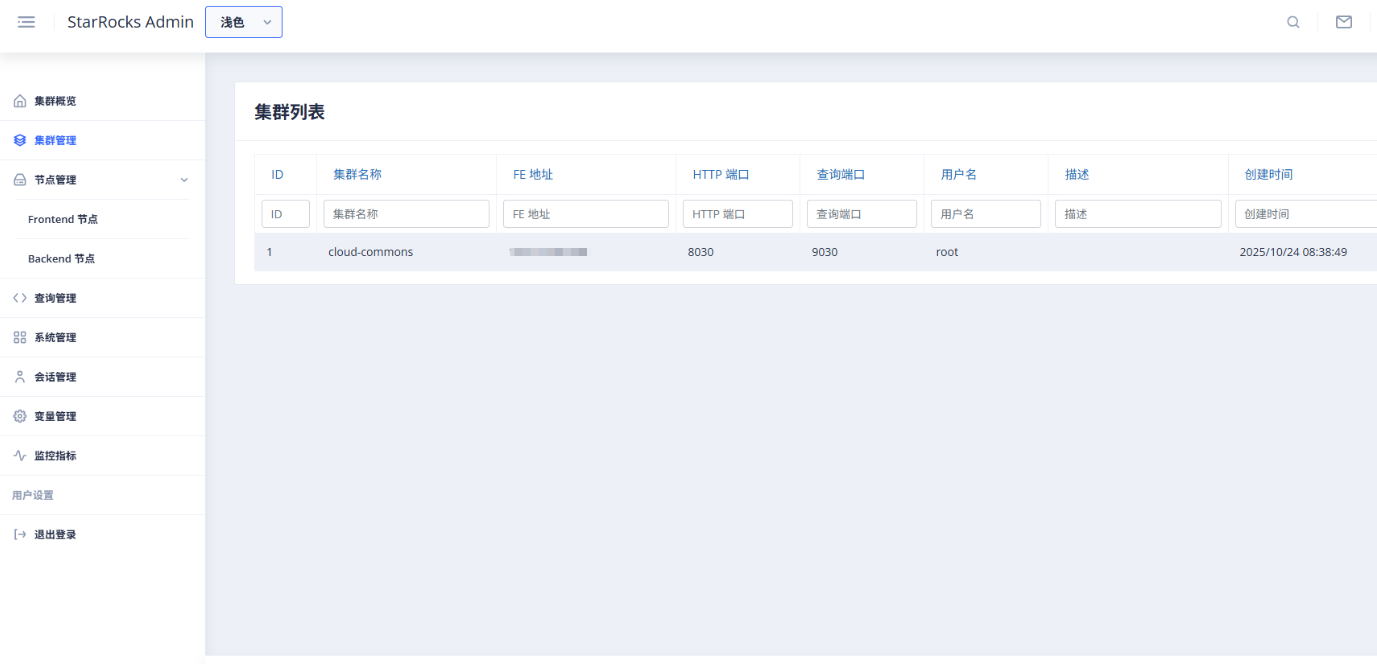Click the gear icon beside 变量管理
Image resolution: width=1377 pixels, height=664 pixels.
click(x=20, y=416)
